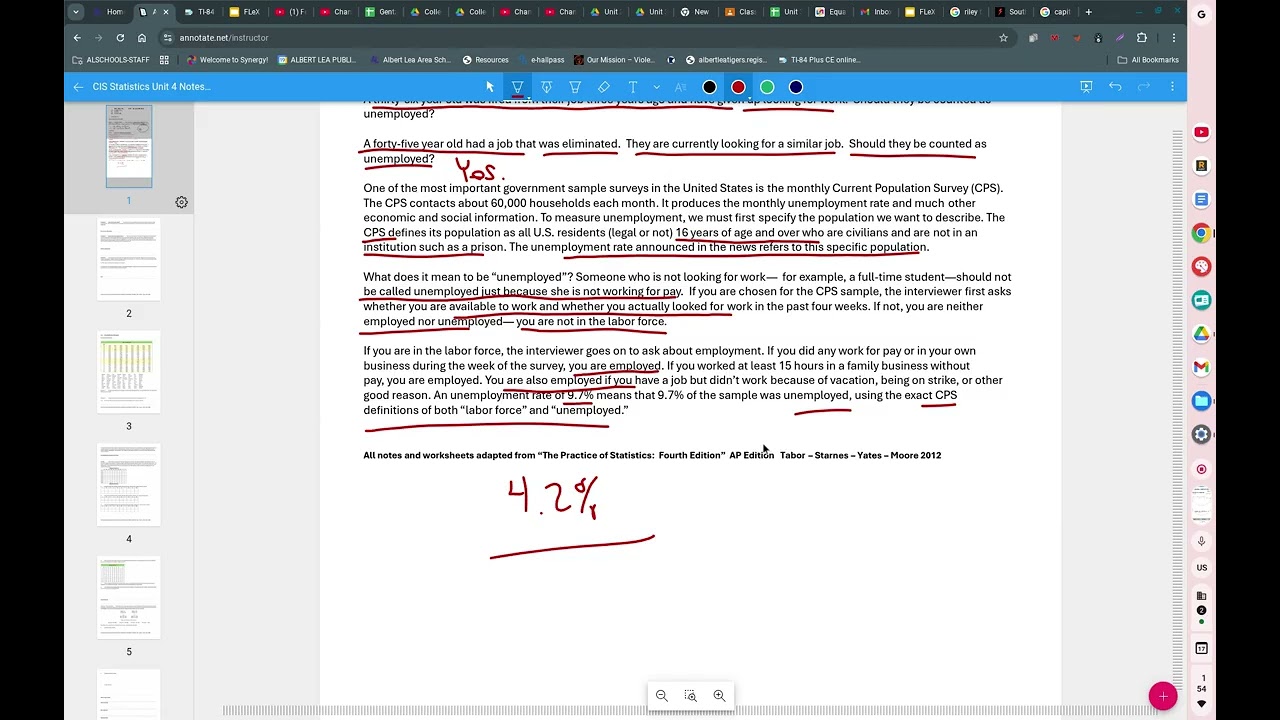Switch to the capit browser tab
1280x720 pixels.
(x=1055, y=12)
